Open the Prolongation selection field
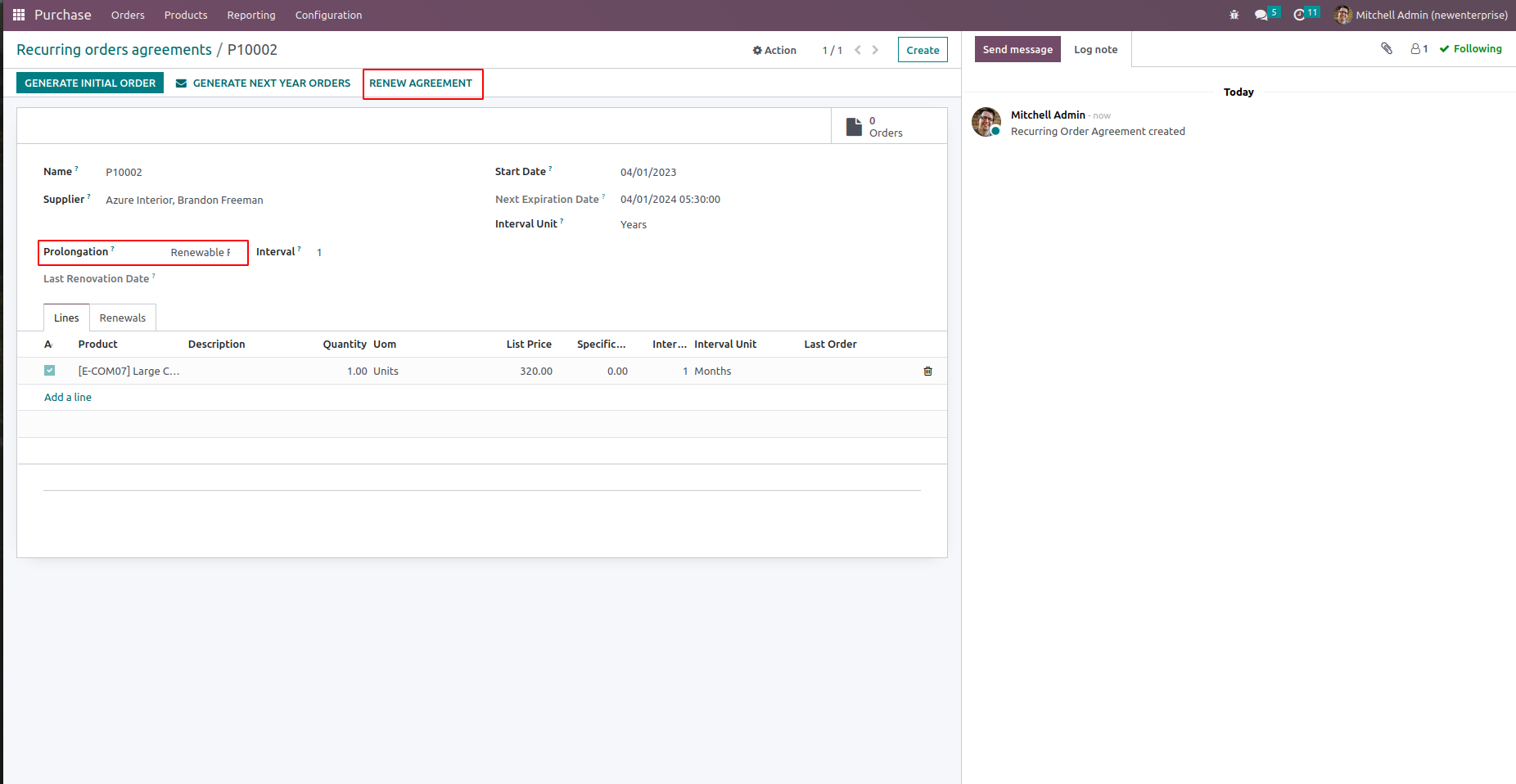 201,253
